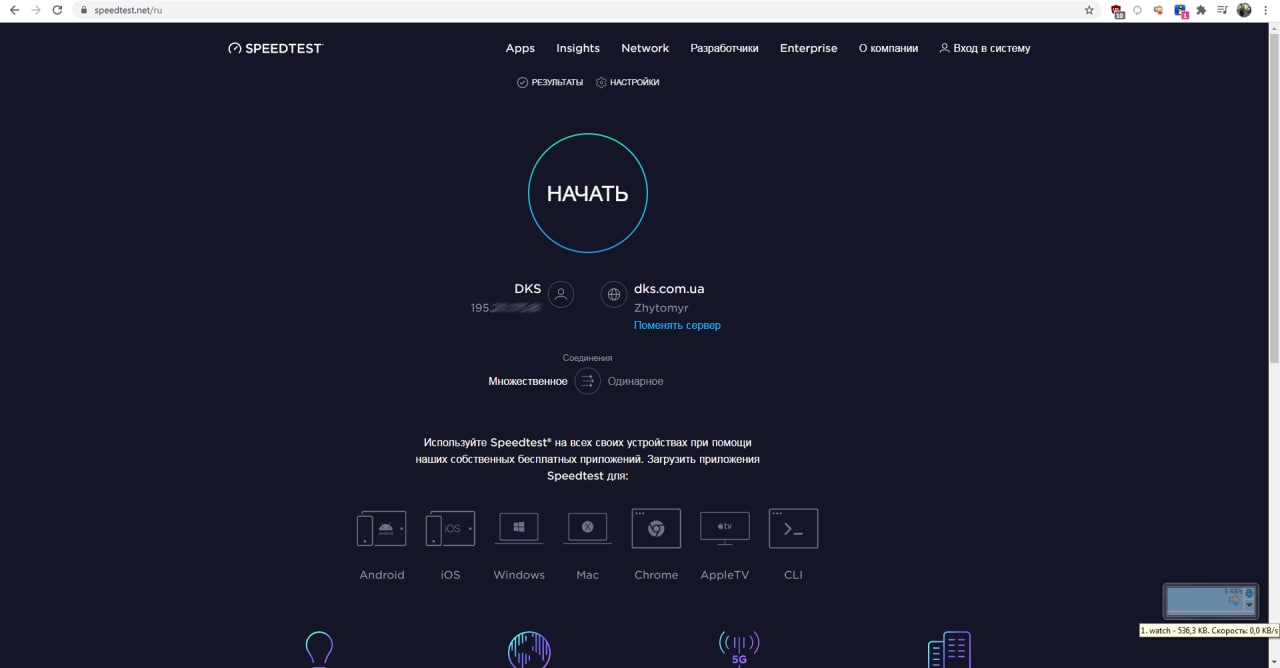Open the Mac app download icon
Viewport: 1280px width, 668px height.
tap(588, 528)
